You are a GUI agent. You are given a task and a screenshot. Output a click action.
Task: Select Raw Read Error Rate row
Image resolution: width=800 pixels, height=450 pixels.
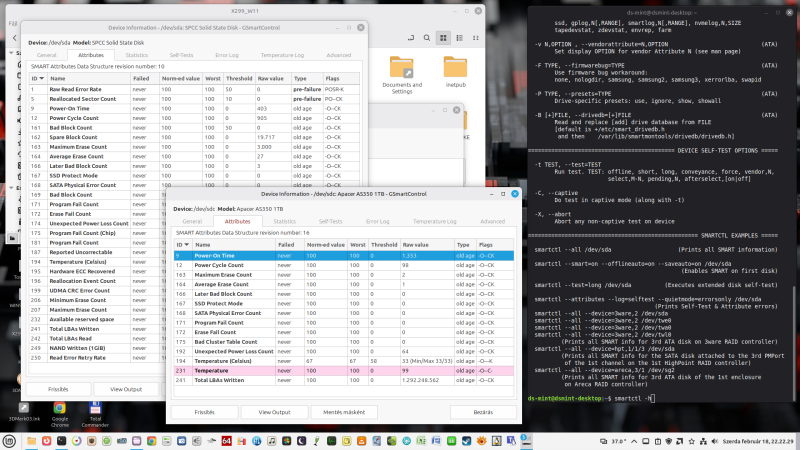[194, 89]
